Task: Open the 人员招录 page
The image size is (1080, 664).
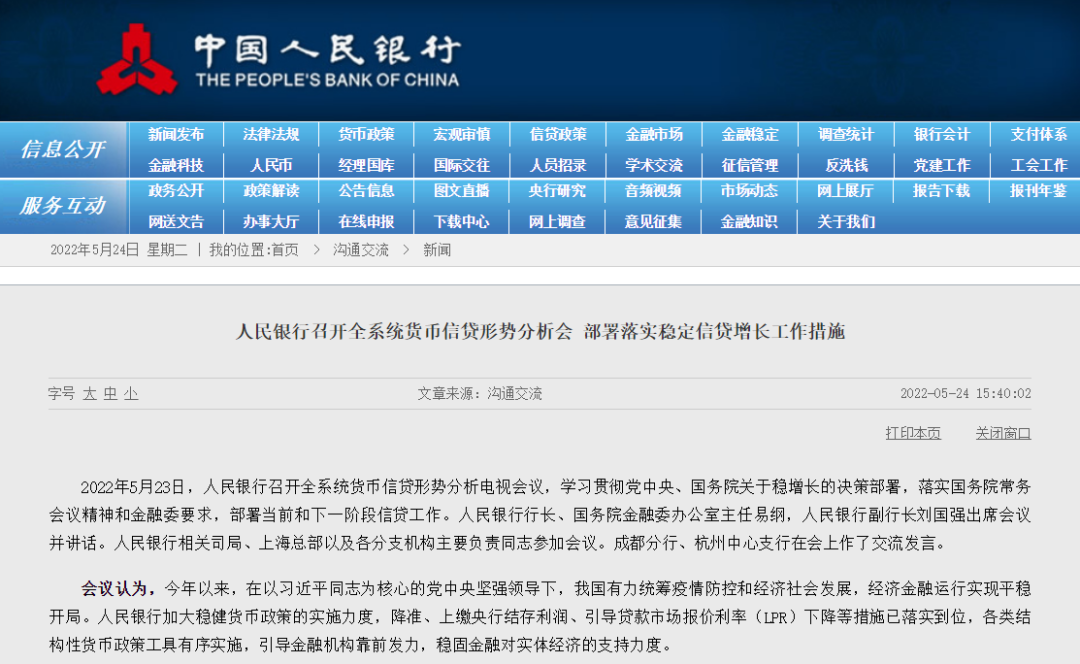Action: point(558,164)
